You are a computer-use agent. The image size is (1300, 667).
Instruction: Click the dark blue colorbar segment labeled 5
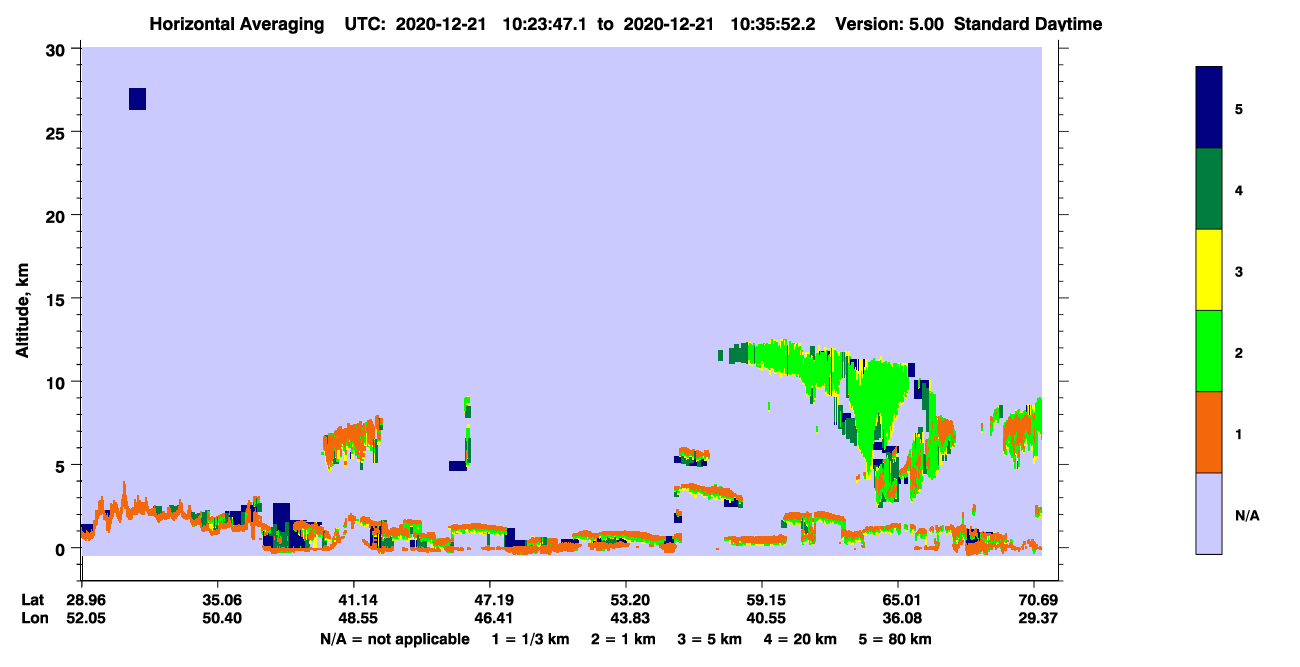[1209, 108]
